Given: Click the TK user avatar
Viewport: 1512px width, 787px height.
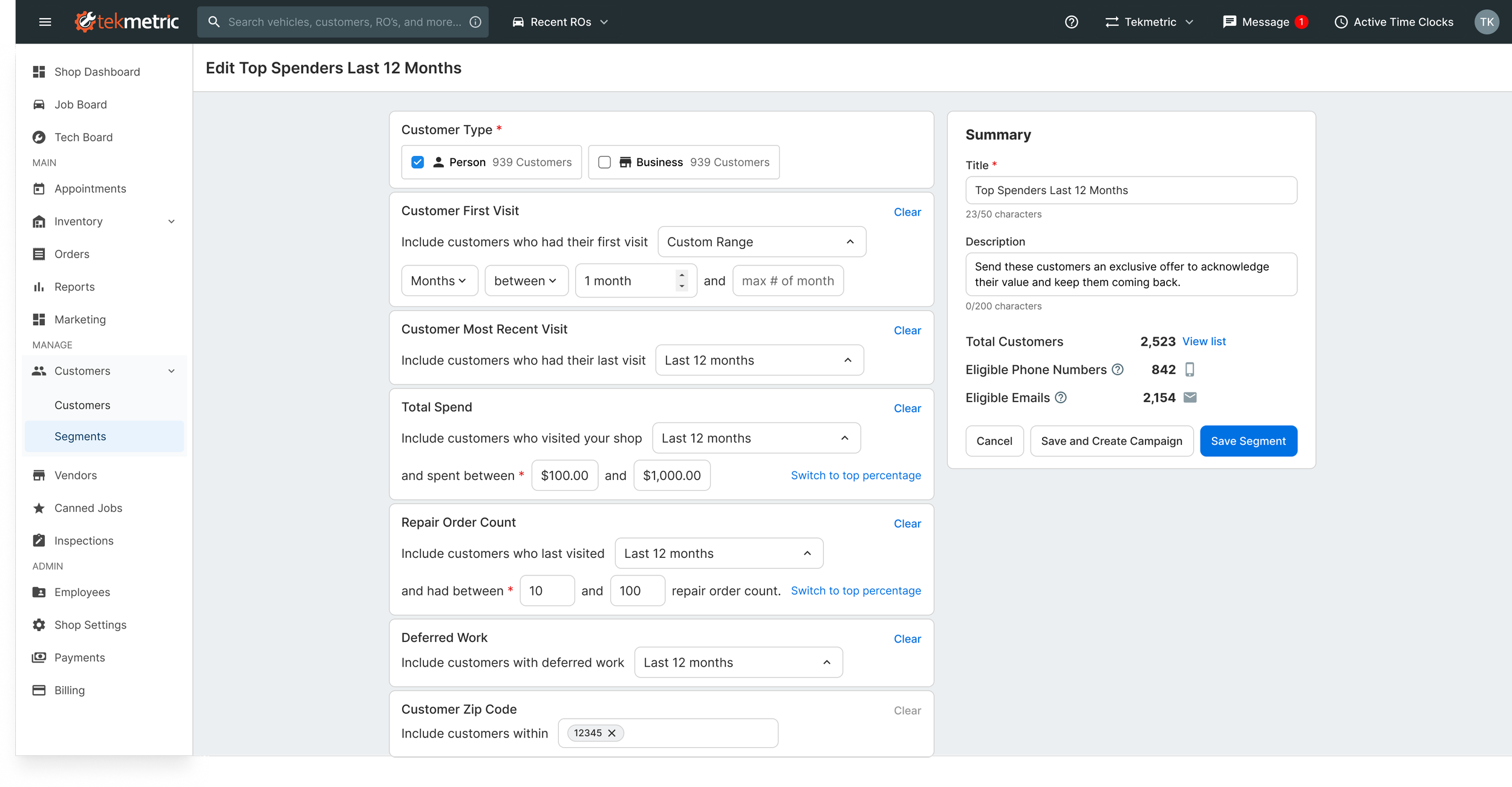Looking at the screenshot, I should tap(1486, 22).
